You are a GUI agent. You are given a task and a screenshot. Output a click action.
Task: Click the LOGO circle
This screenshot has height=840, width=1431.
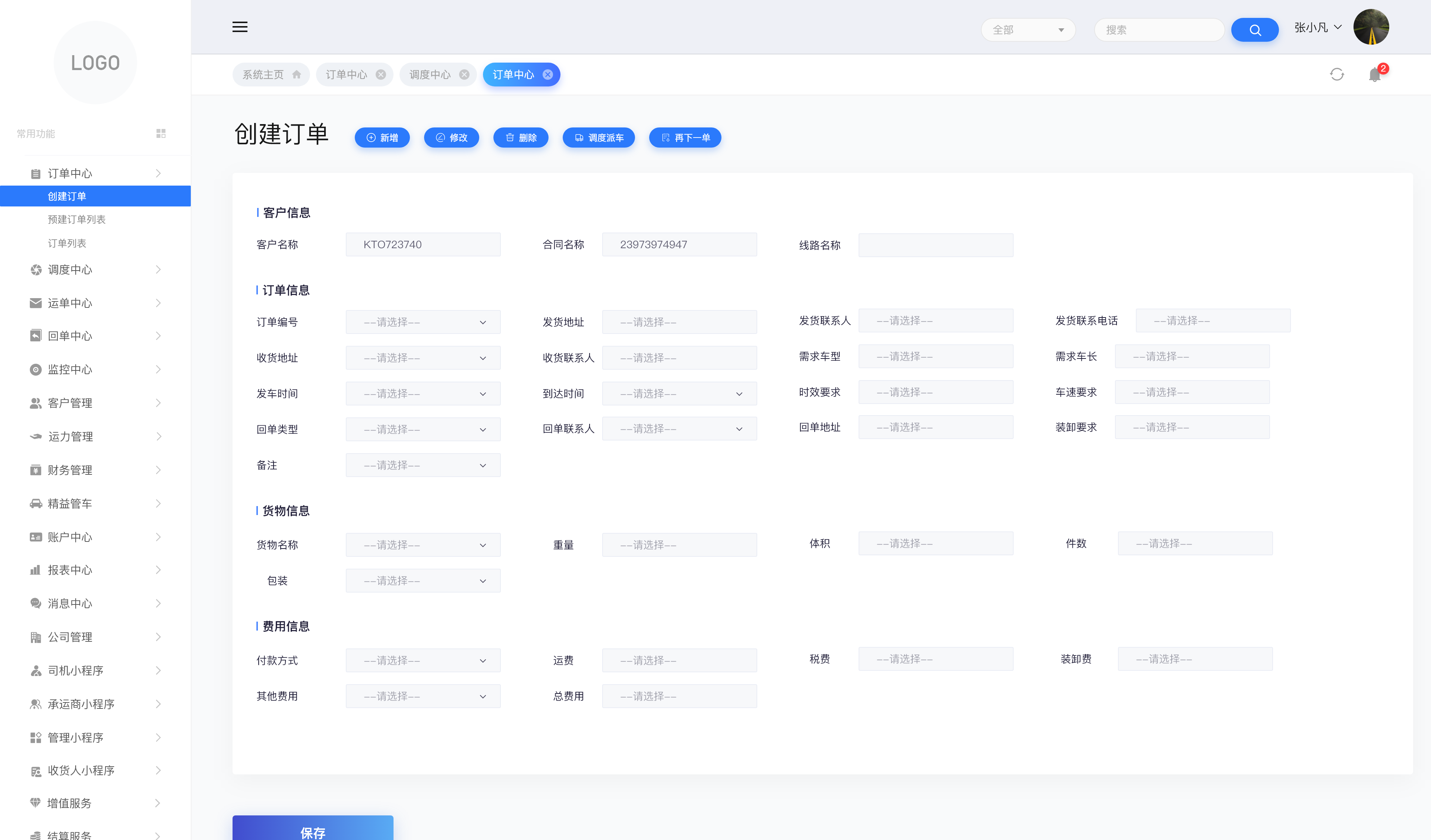[x=95, y=63]
